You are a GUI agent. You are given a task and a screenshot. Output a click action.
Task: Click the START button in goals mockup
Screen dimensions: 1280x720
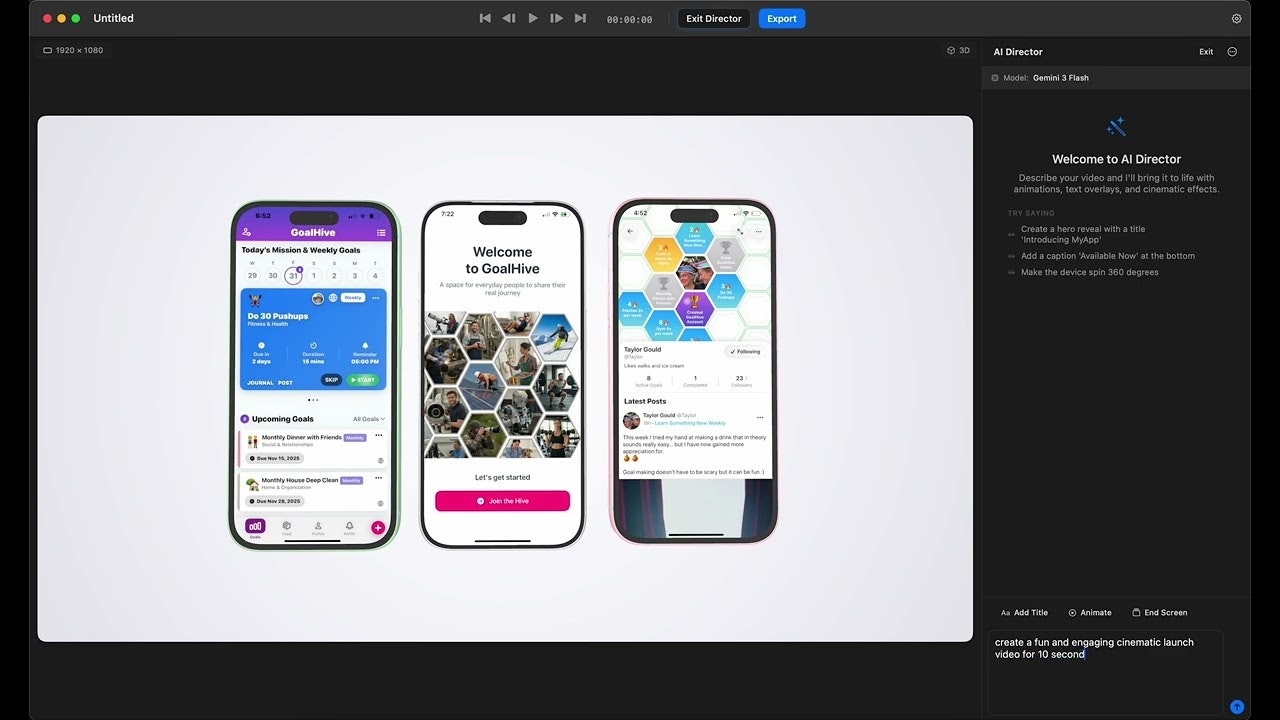362,380
